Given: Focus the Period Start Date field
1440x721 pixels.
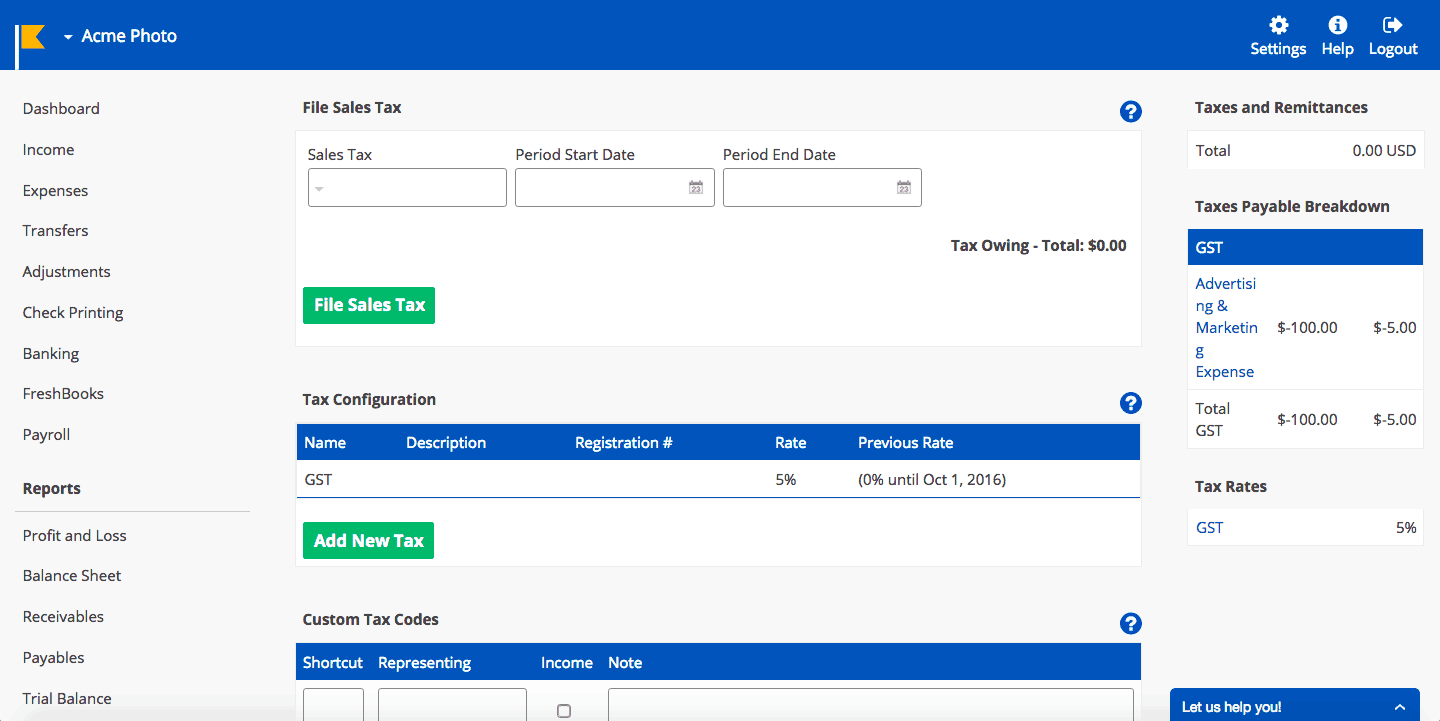Looking at the screenshot, I should 615,187.
